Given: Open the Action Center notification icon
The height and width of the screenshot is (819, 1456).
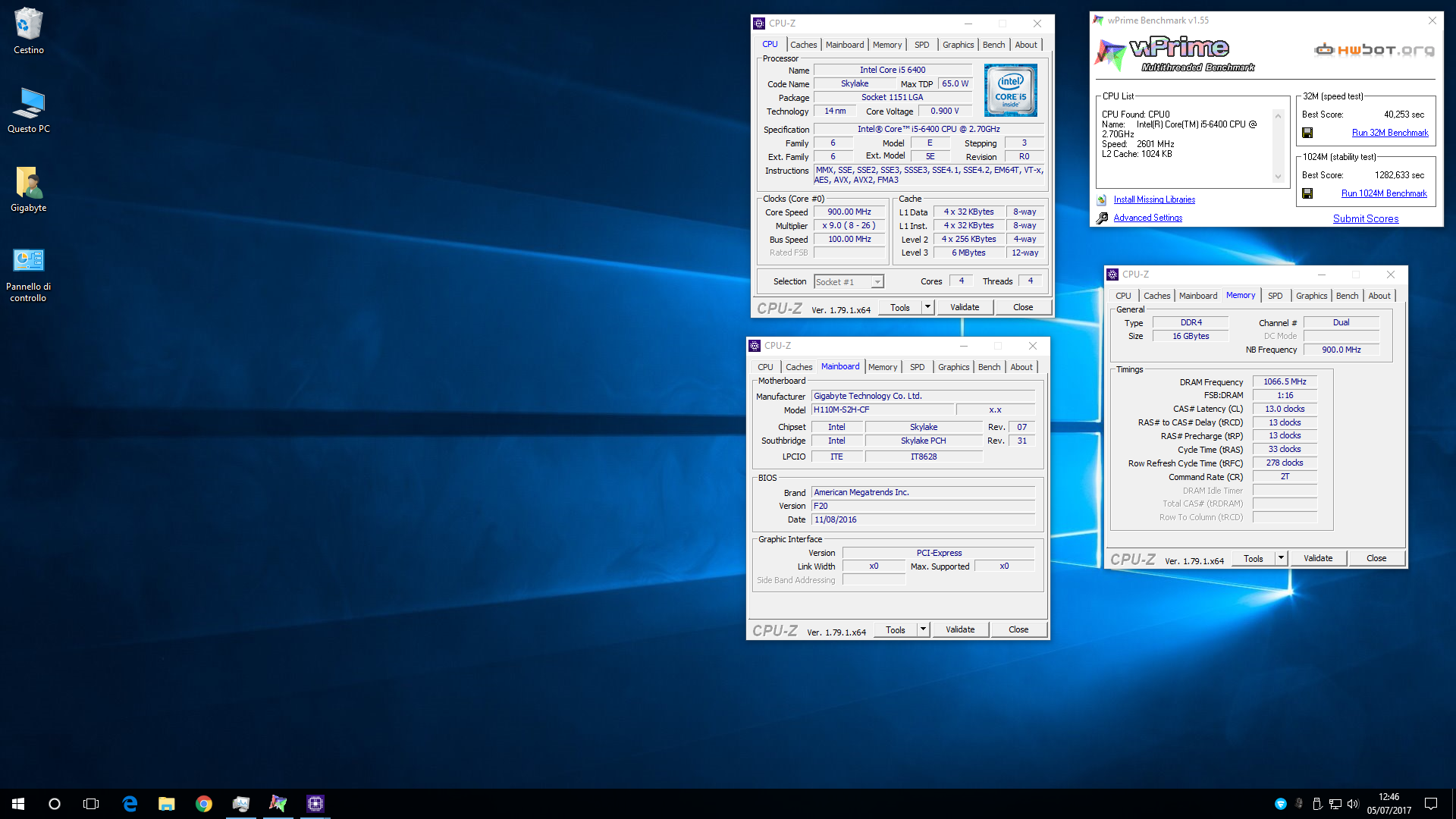Looking at the screenshot, I should (x=1431, y=804).
